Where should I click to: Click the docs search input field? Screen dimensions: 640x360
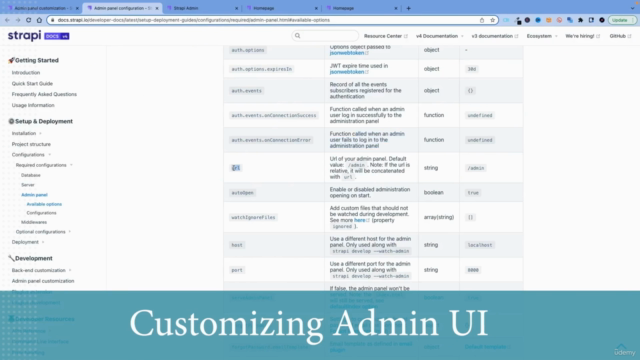click(325, 36)
